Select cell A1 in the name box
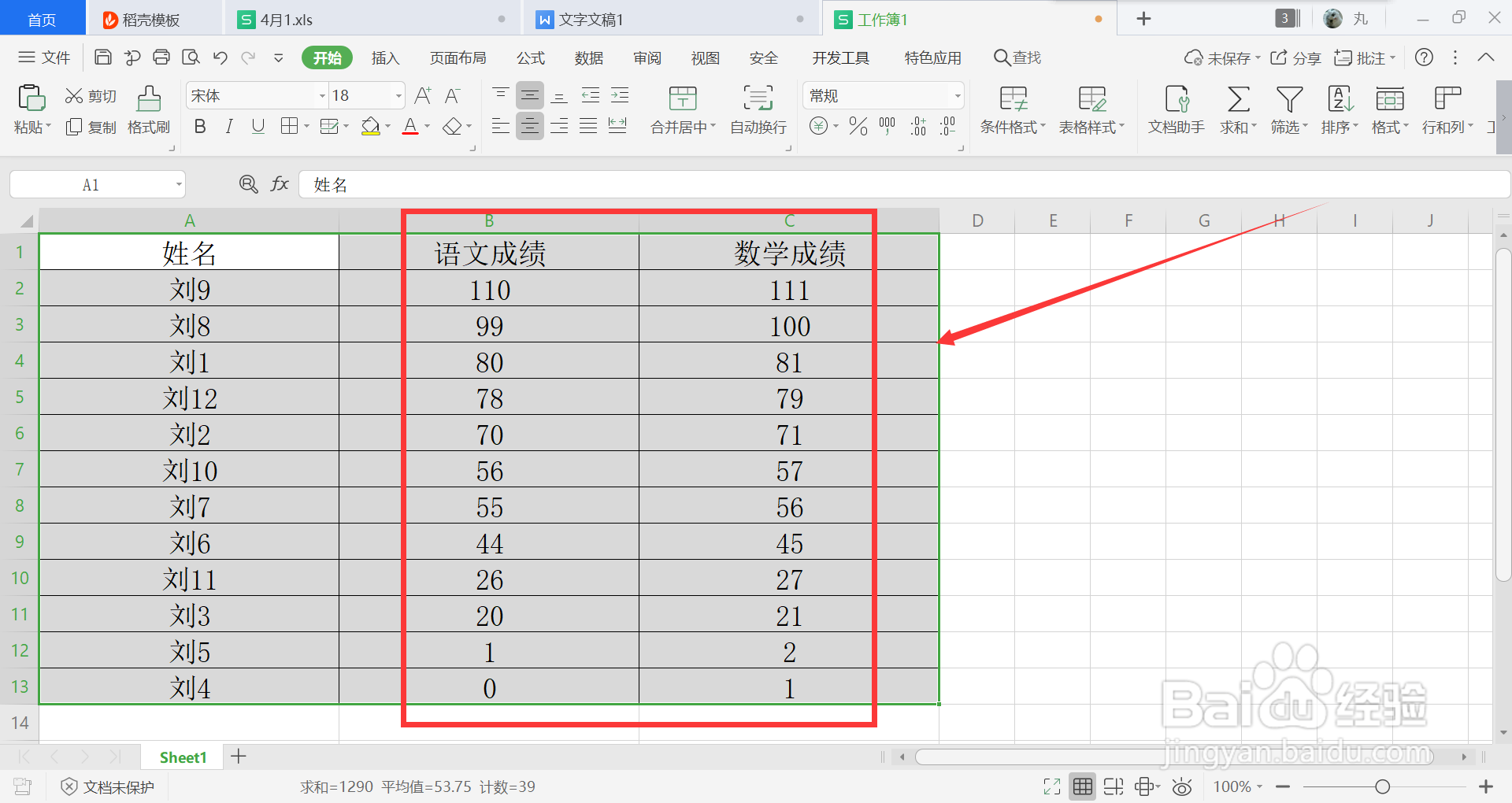 (x=91, y=183)
